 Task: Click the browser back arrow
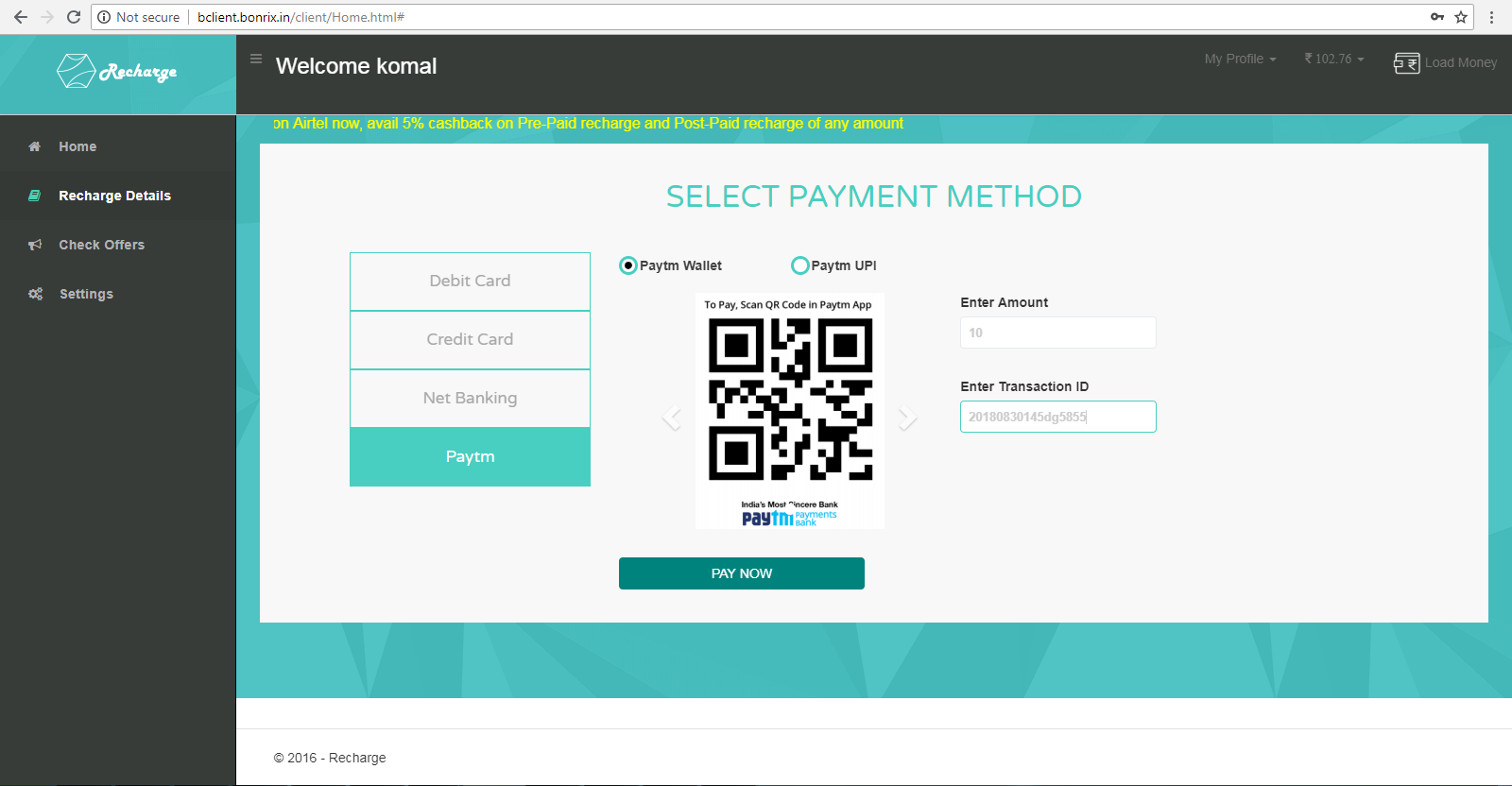(21, 17)
